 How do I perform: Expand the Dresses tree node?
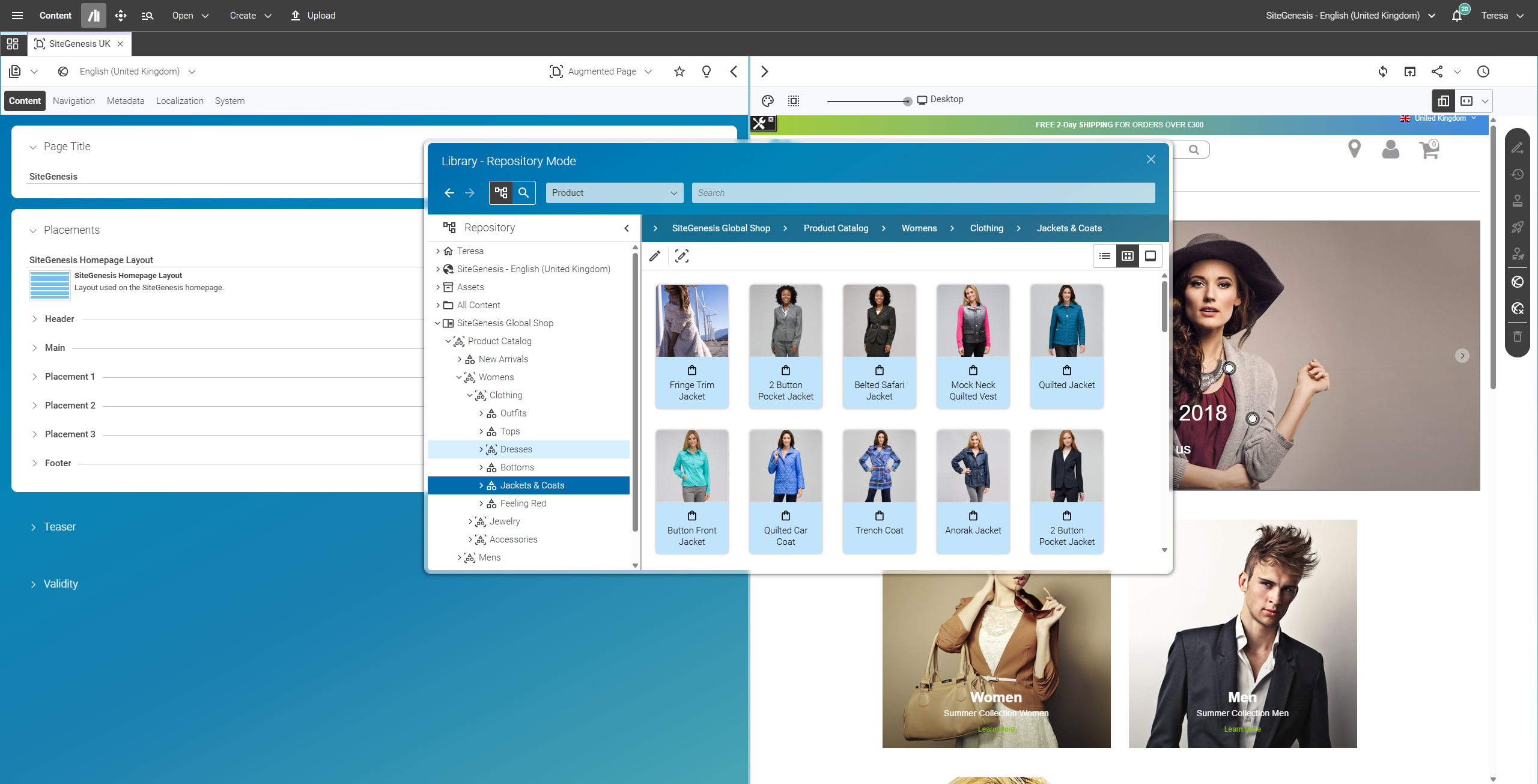point(481,449)
